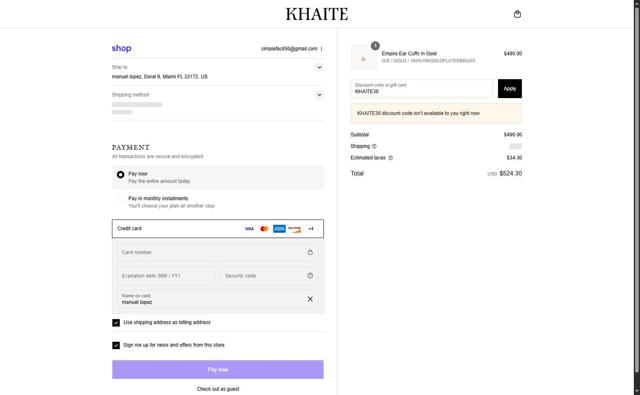Uncheck Sign me up for news and offers
This screenshot has height=395, width=640.
tap(116, 346)
